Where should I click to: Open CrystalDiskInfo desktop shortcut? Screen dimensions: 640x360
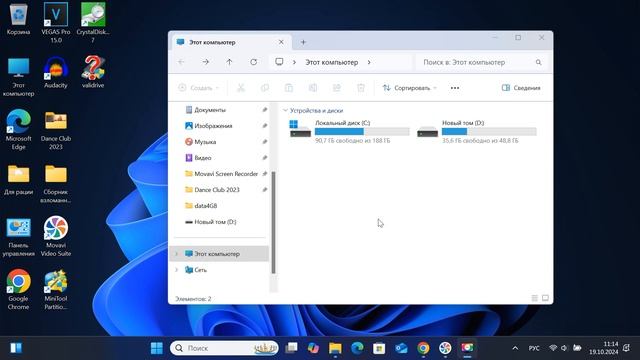[93, 22]
